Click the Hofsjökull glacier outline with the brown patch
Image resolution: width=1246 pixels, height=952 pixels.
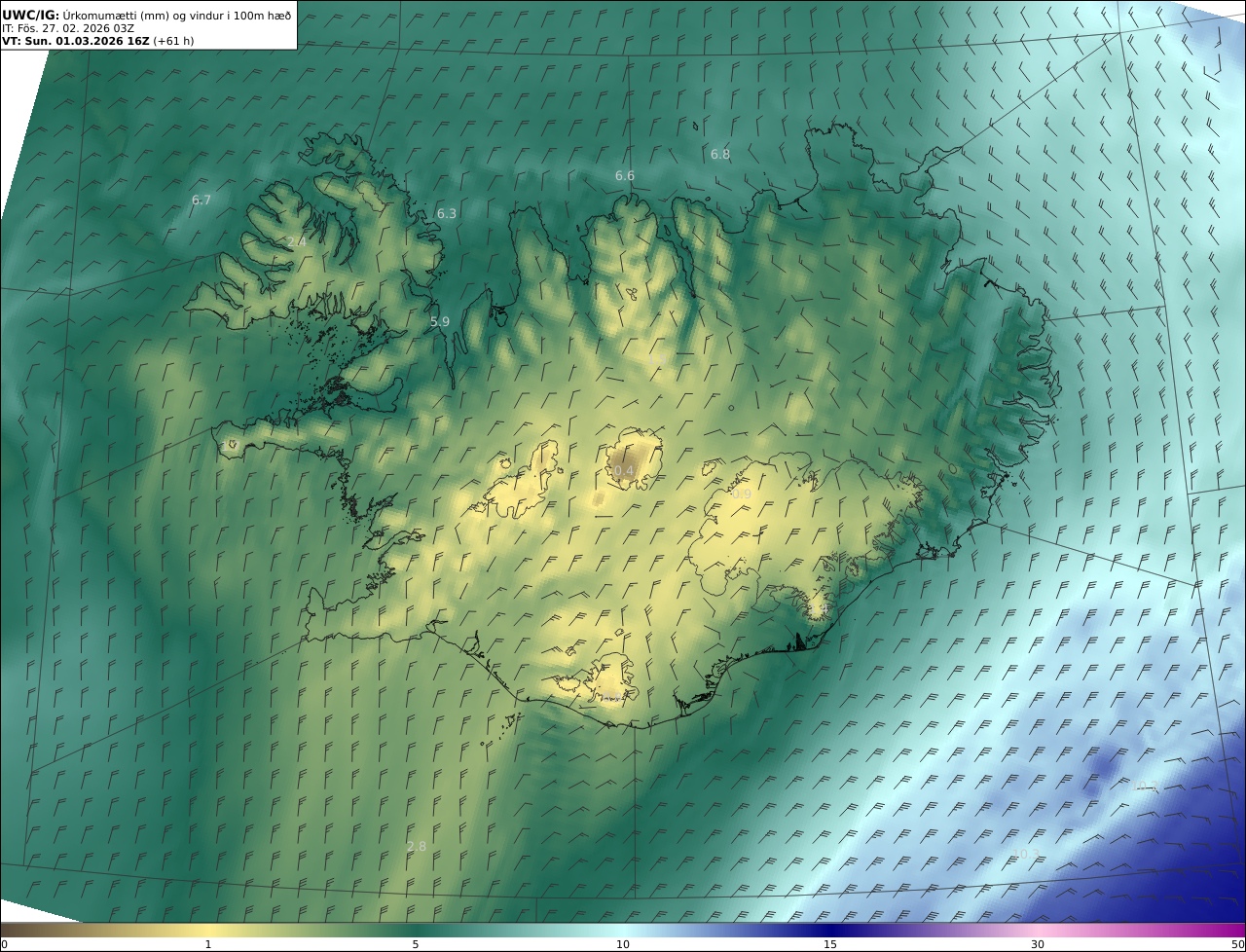634,458
